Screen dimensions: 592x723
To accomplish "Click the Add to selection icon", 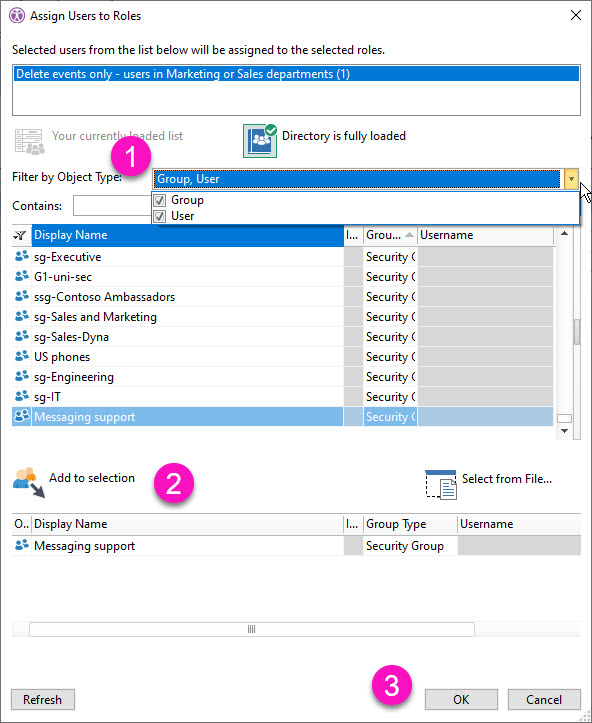I will point(29,482).
